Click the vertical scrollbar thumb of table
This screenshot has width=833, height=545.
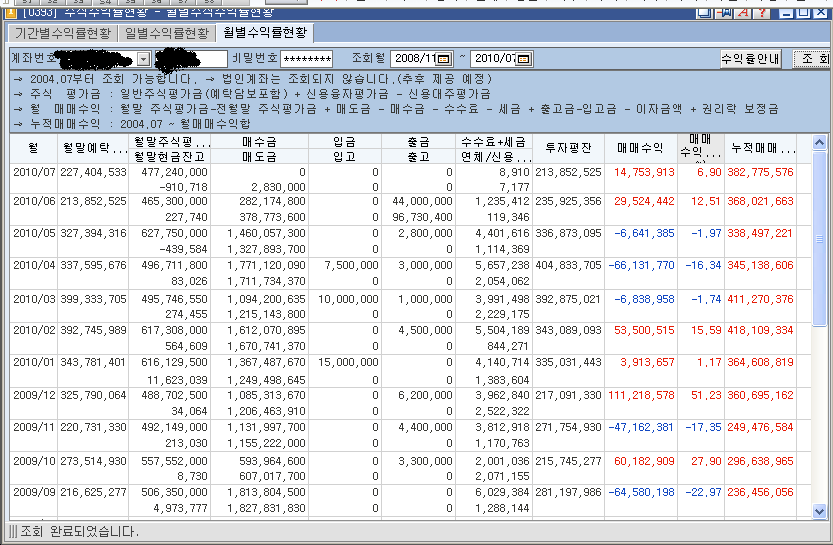(x=819, y=238)
